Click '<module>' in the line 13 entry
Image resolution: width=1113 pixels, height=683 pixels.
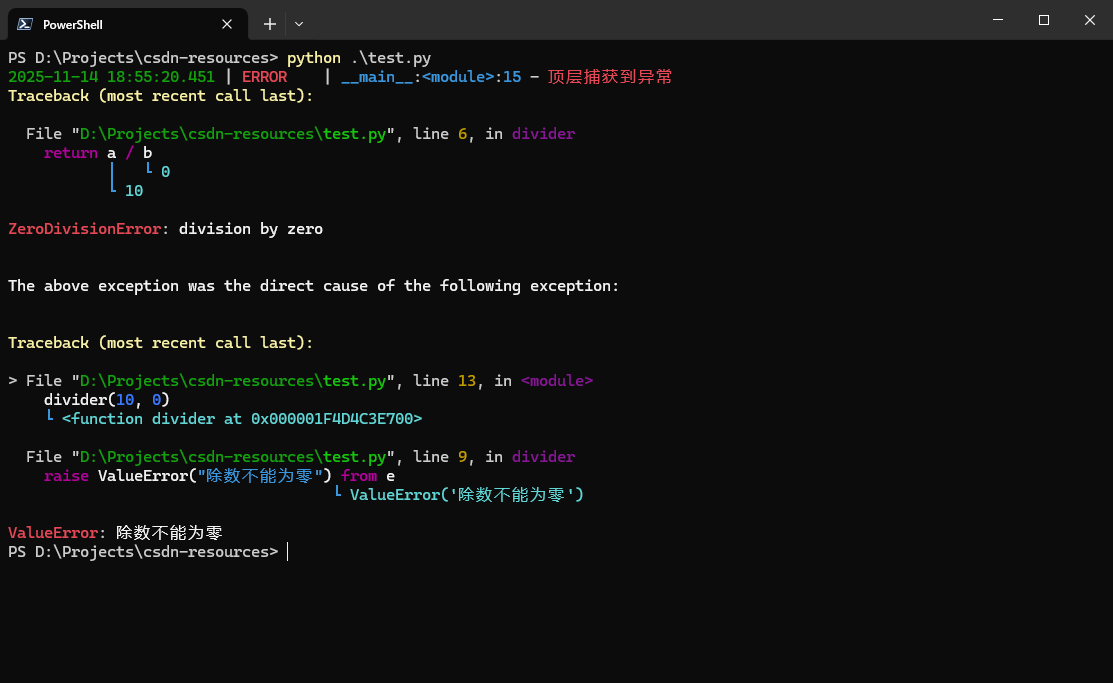(x=556, y=381)
